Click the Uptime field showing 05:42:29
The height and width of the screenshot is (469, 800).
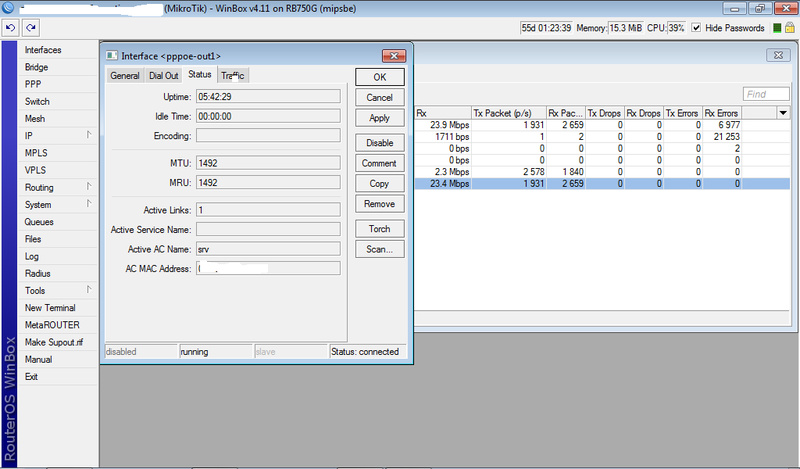click(x=268, y=96)
